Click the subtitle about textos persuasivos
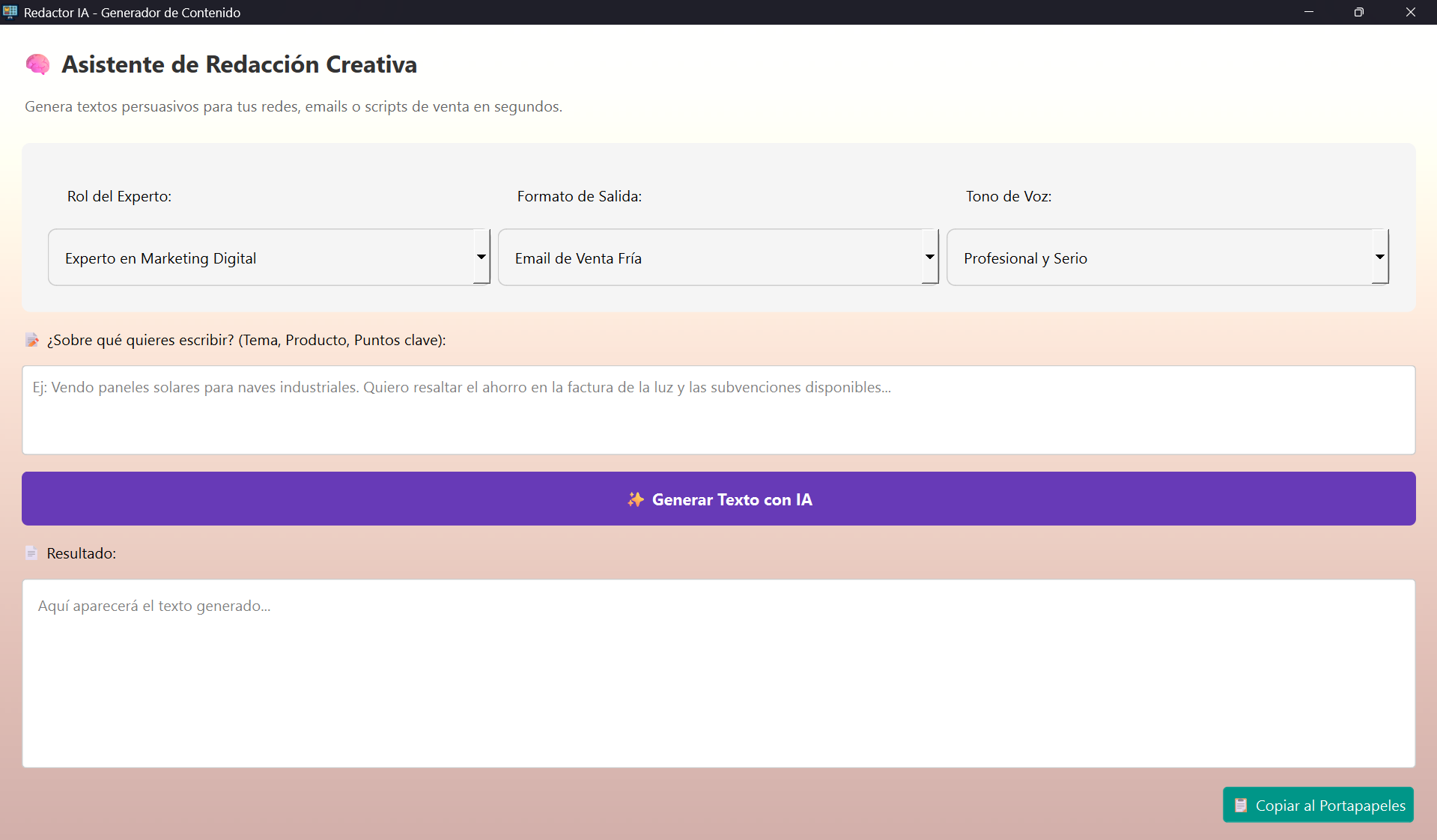Screen dimensions: 1437x840 coord(293,106)
